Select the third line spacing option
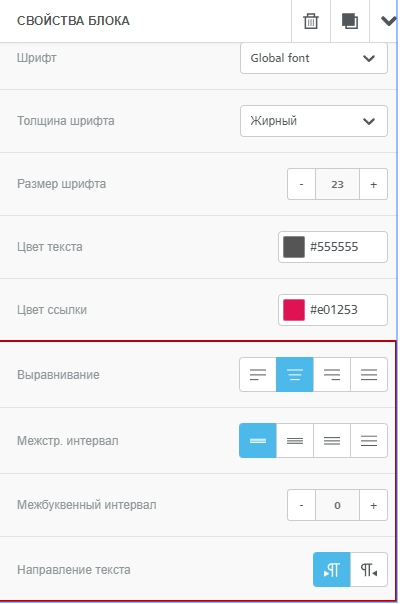 (x=332, y=441)
